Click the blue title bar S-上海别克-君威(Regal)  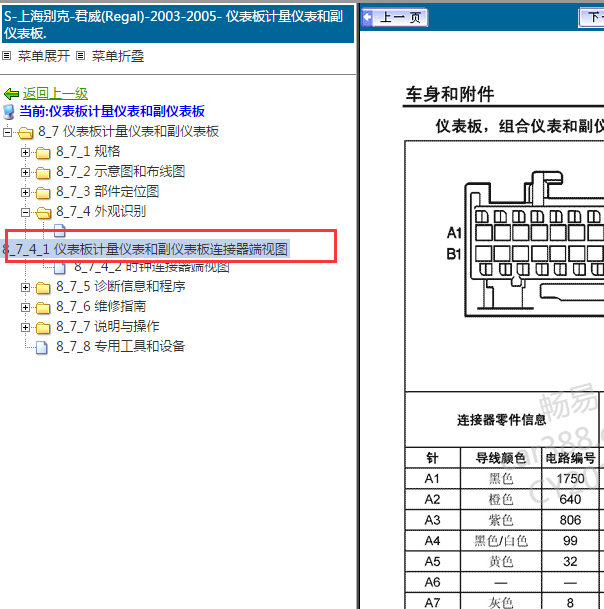click(178, 24)
